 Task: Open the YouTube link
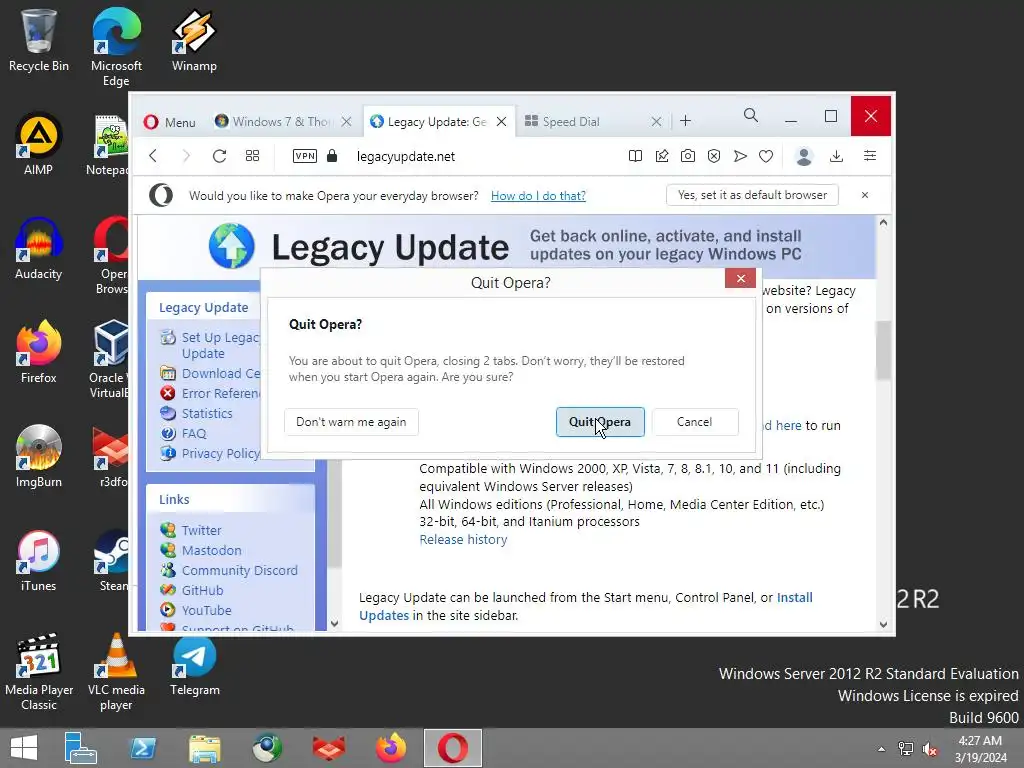point(206,610)
